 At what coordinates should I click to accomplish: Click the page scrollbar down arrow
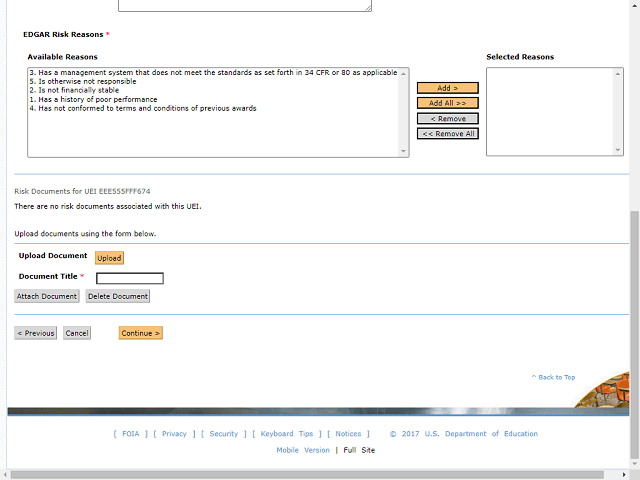(x=635, y=464)
